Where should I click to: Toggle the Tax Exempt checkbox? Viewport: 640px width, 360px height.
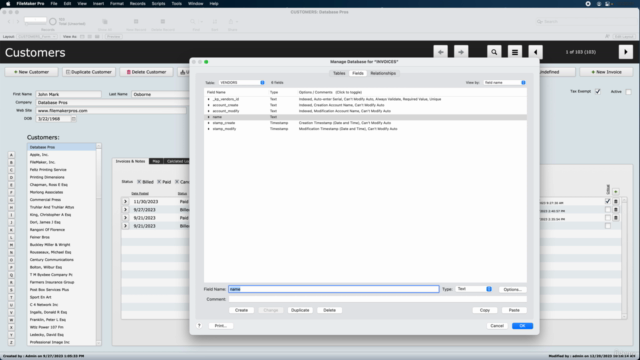pos(598,91)
